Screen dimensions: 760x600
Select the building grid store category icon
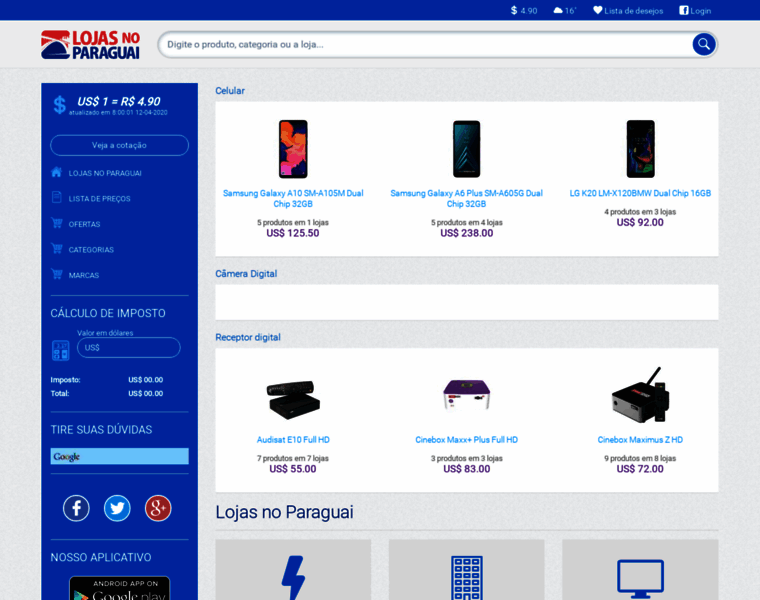click(x=467, y=578)
